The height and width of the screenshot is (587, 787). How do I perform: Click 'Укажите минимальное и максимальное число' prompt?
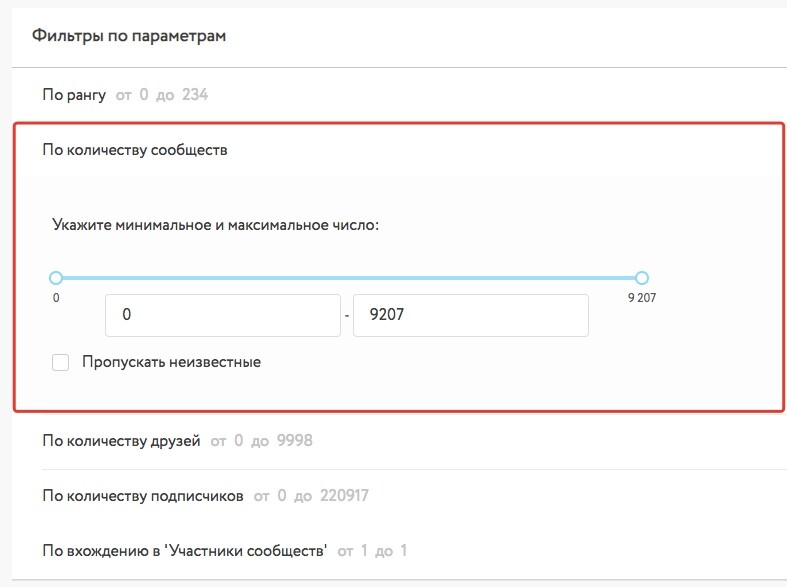(x=216, y=225)
